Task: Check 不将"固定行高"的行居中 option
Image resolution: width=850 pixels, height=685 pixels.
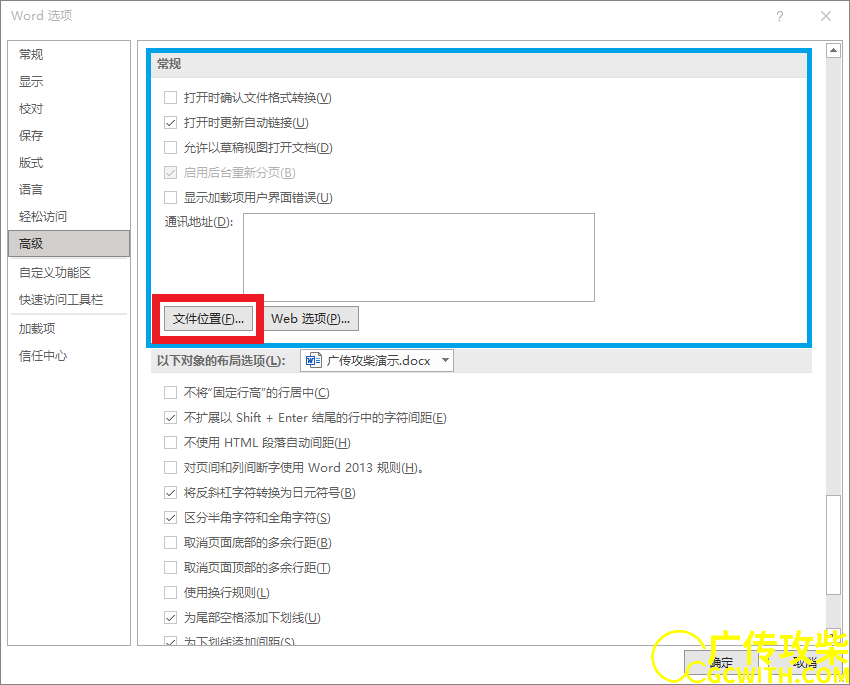Action: pyautogui.click(x=170, y=392)
